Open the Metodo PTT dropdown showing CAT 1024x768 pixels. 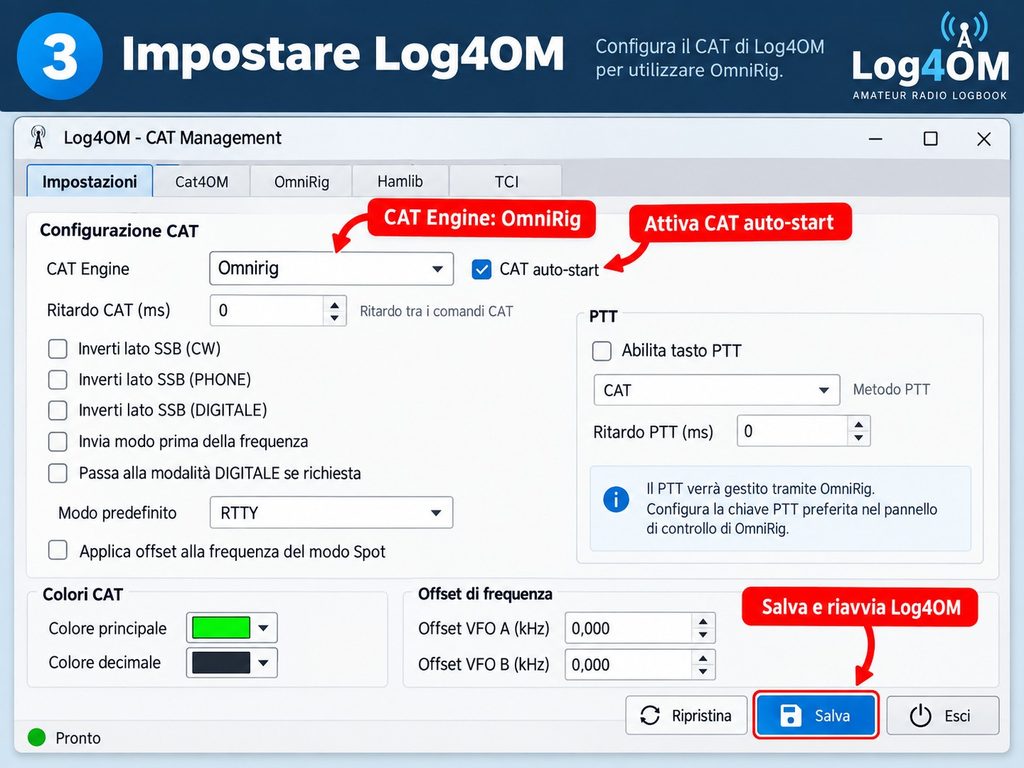click(x=716, y=390)
